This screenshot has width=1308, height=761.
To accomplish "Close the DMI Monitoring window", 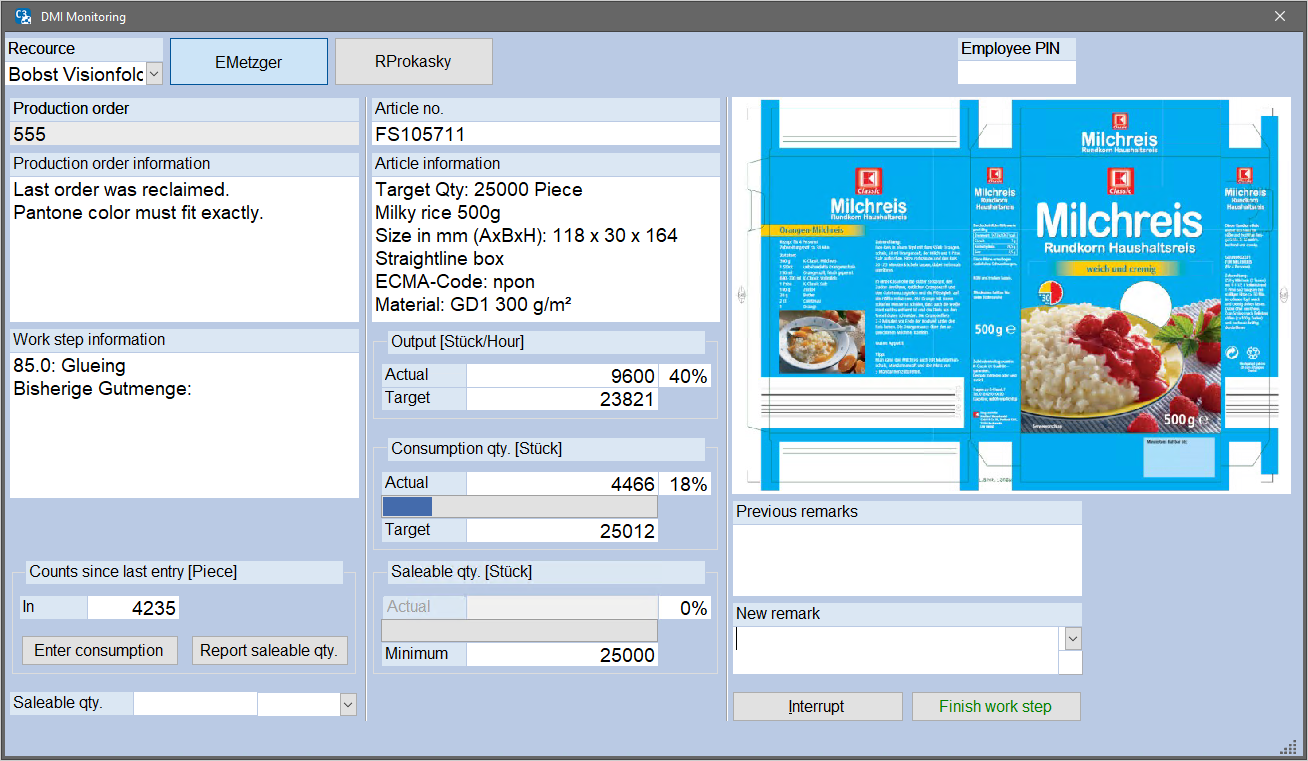I will (1280, 16).
